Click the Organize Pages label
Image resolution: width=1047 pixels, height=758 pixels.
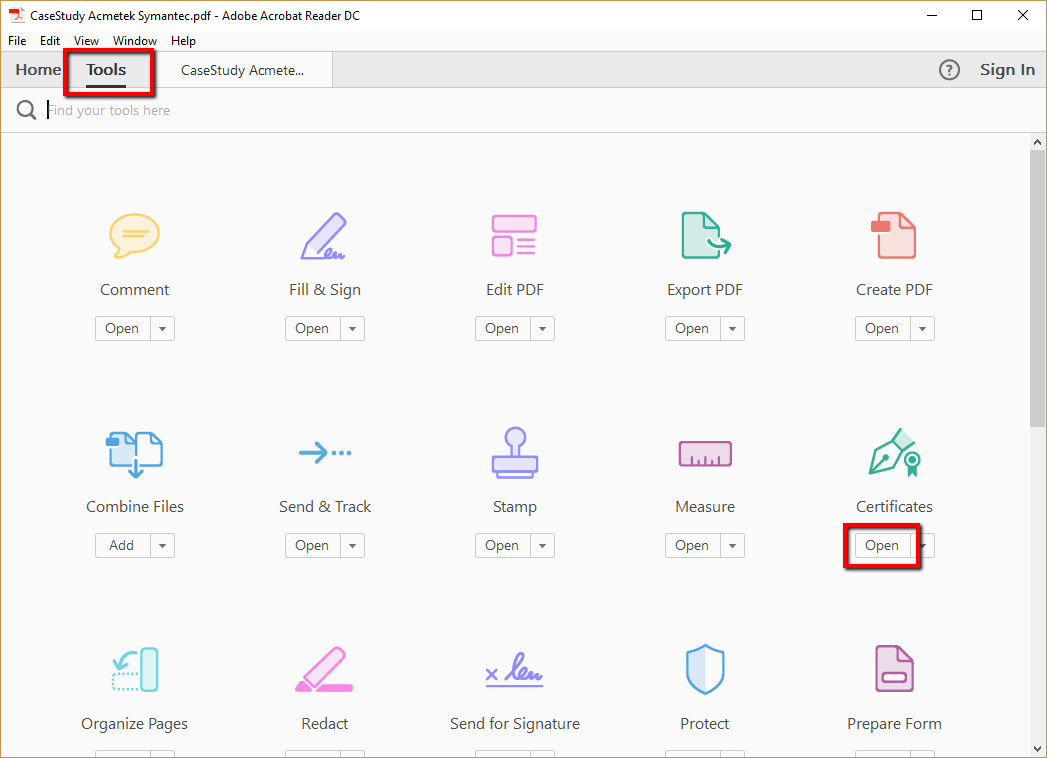pyautogui.click(x=134, y=724)
